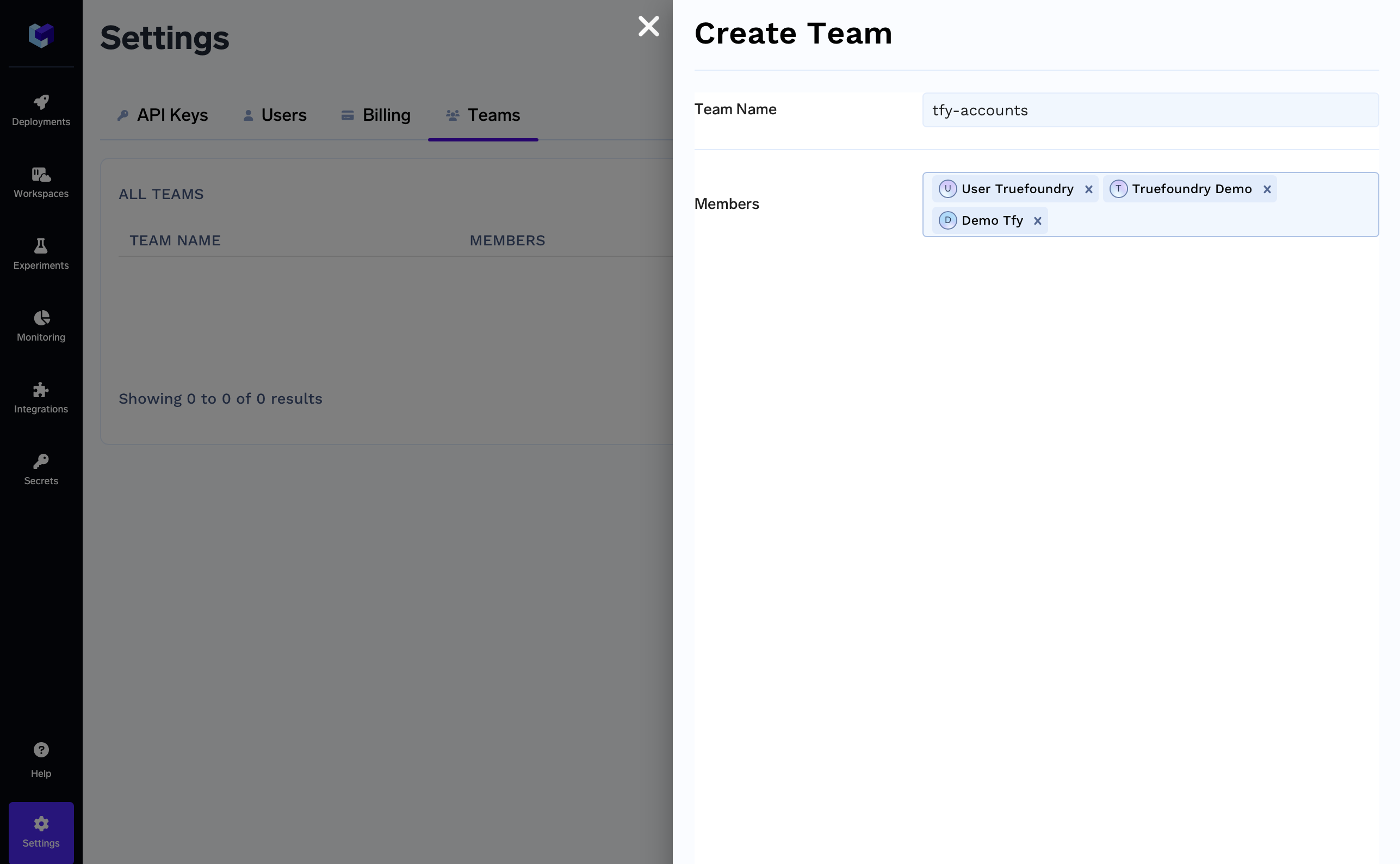Open Deployments in the sidebar
Image resolution: width=1400 pixels, height=864 pixels.
click(41, 110)
